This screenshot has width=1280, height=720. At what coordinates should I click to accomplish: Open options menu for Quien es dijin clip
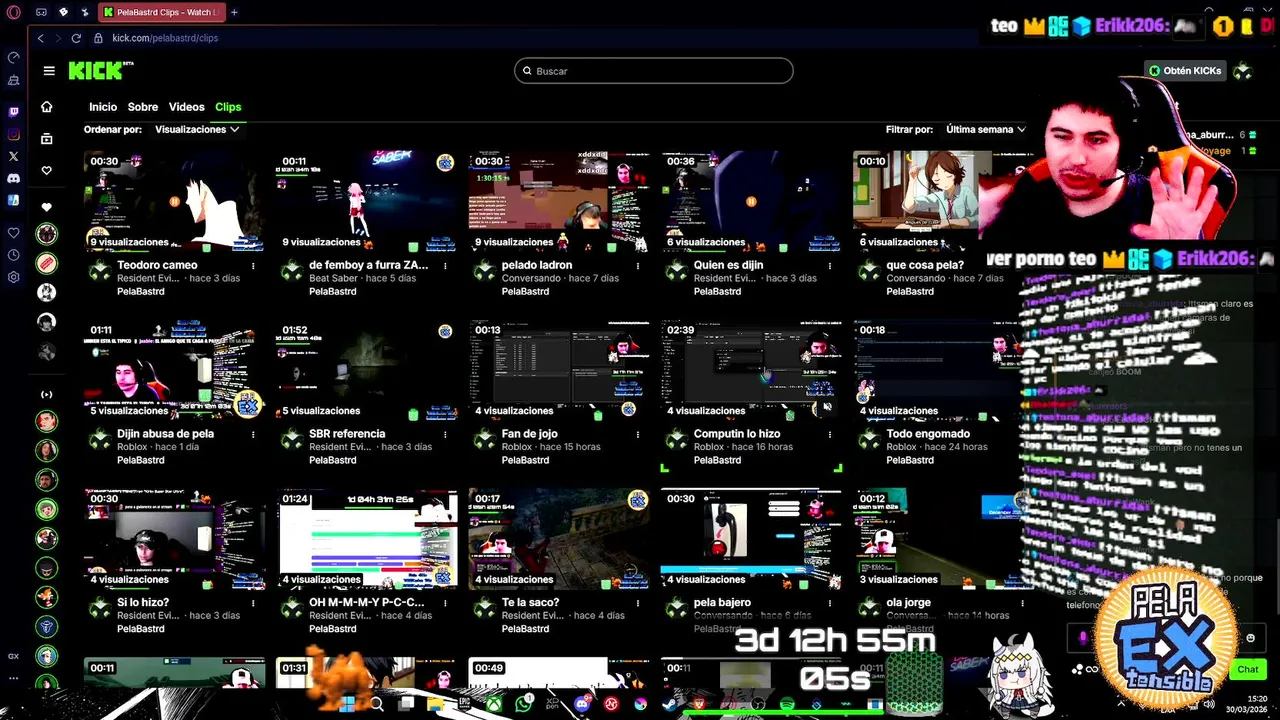click(x=830, y=266)
